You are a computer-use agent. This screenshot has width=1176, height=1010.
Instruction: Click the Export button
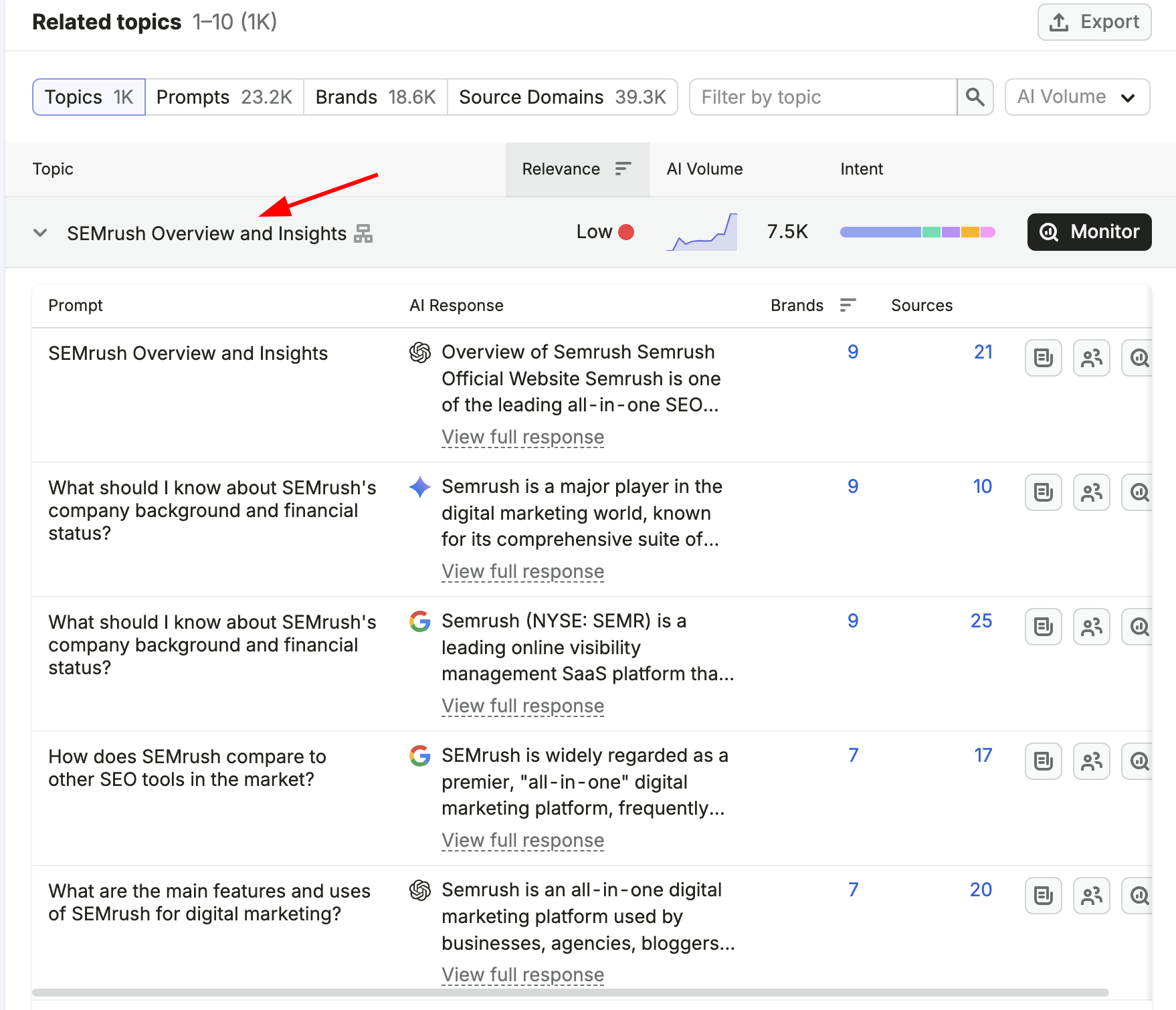[x=1094, y=22]
